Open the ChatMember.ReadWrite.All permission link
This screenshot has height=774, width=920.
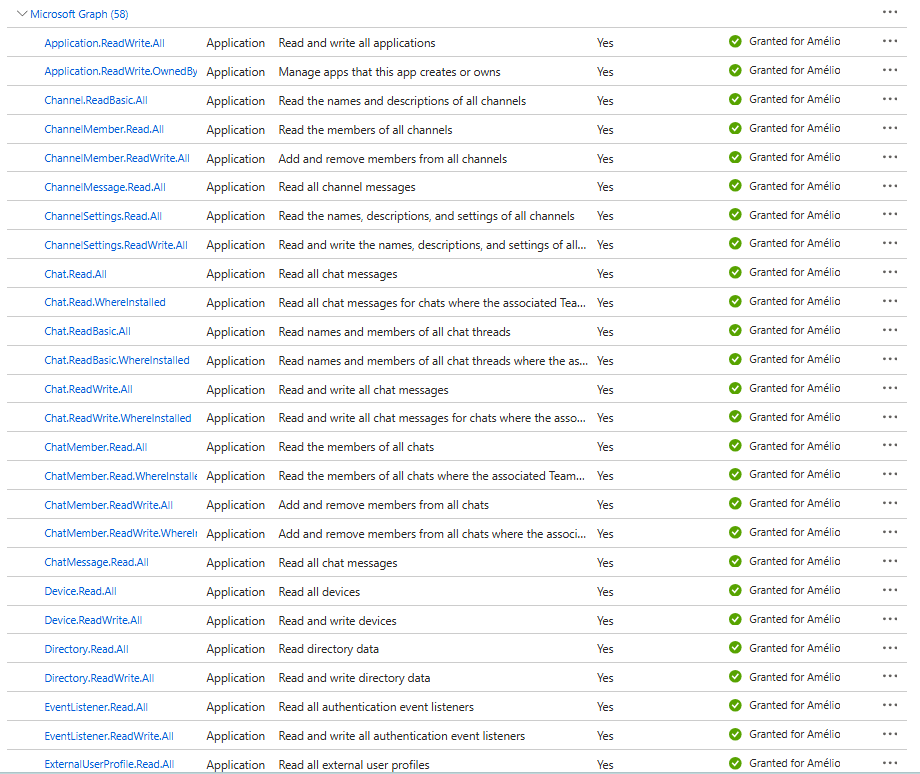(109, 505)
